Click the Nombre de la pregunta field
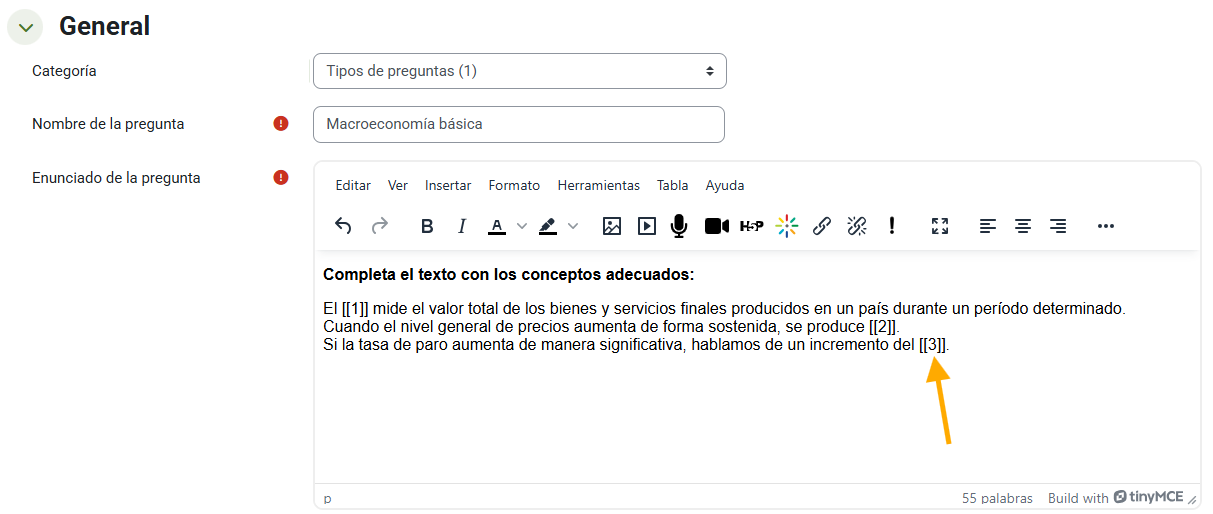1213x514 pixels. pos(518,124)
